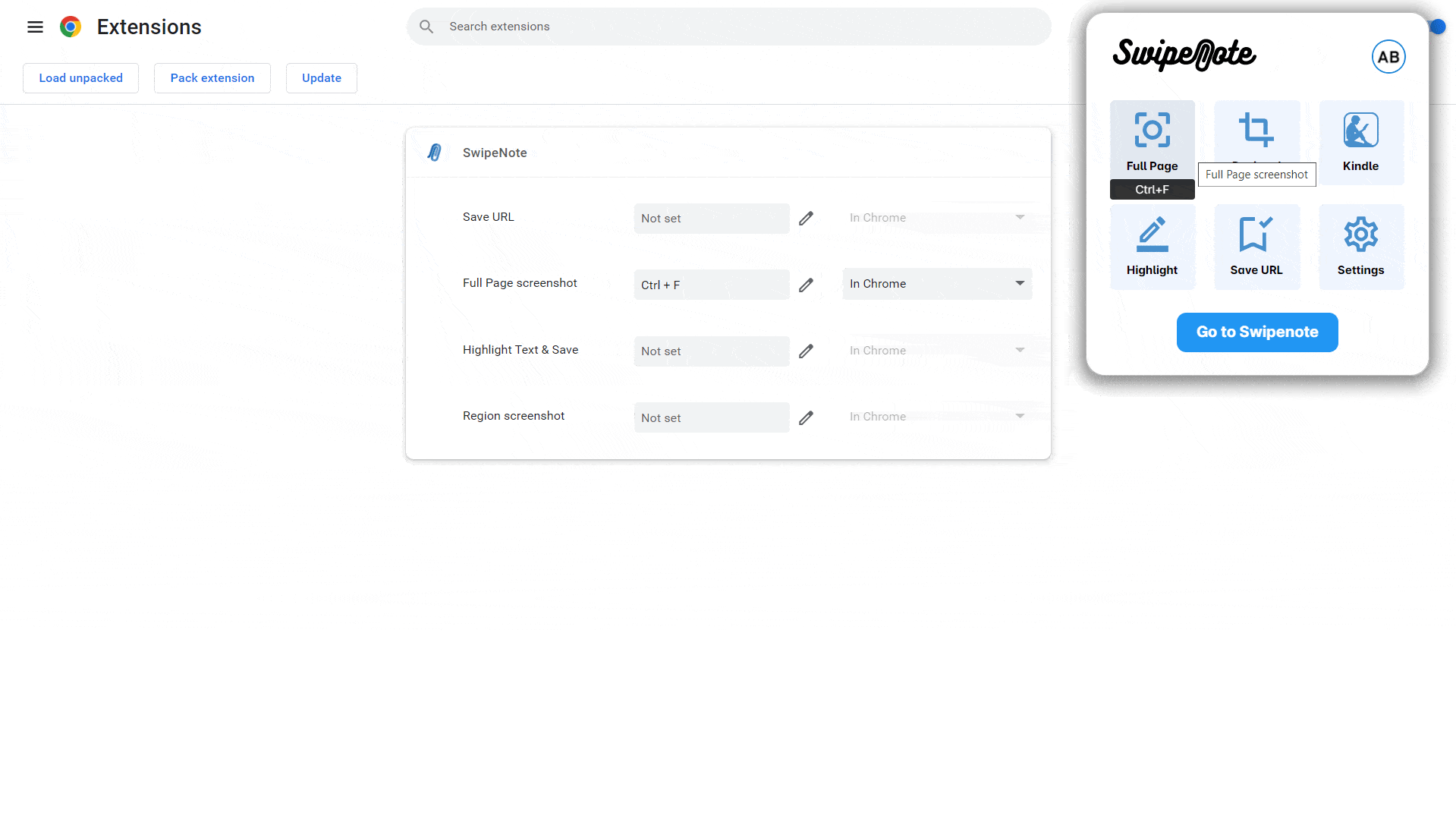
Task: Click the SwipeNote logo in popup
Action: pyautogui.click(x=1184, y=55)
